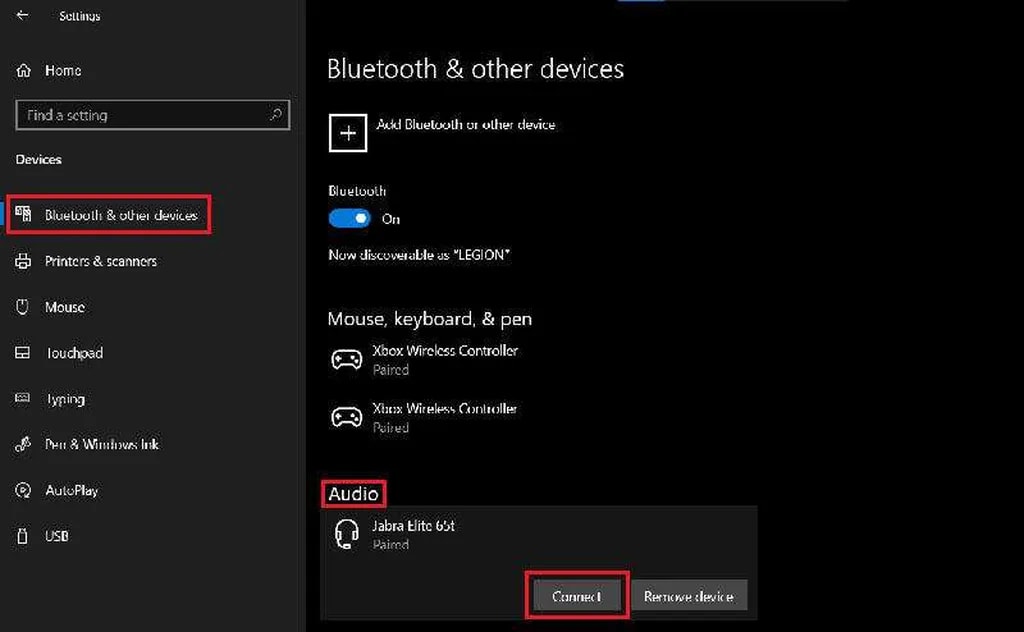Click Add Bluetooth or other device text
This screenshot has height=632, width=1024.
[x=465, y=125]
